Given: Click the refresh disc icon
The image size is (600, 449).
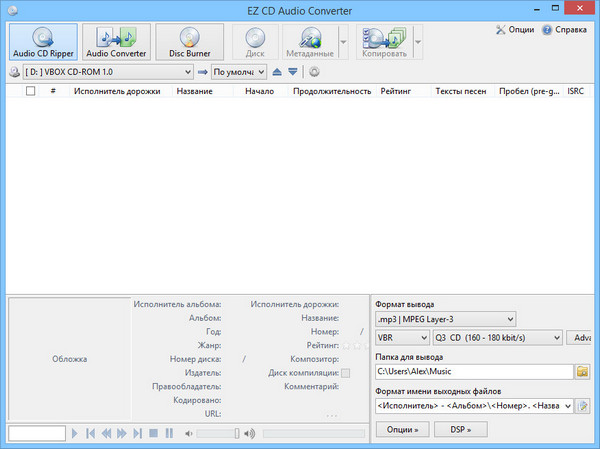Looking at the screenshot, I should [314, 72].
